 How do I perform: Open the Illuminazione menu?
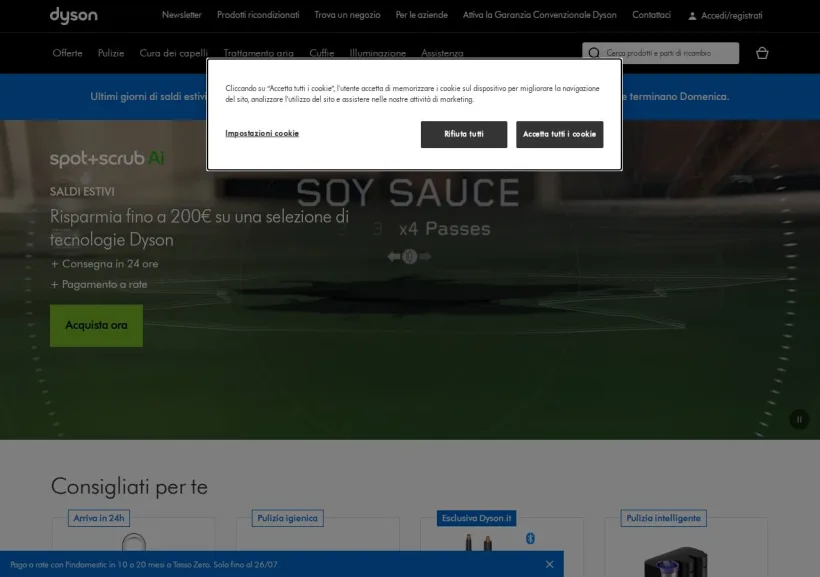[x=378, y=53]
